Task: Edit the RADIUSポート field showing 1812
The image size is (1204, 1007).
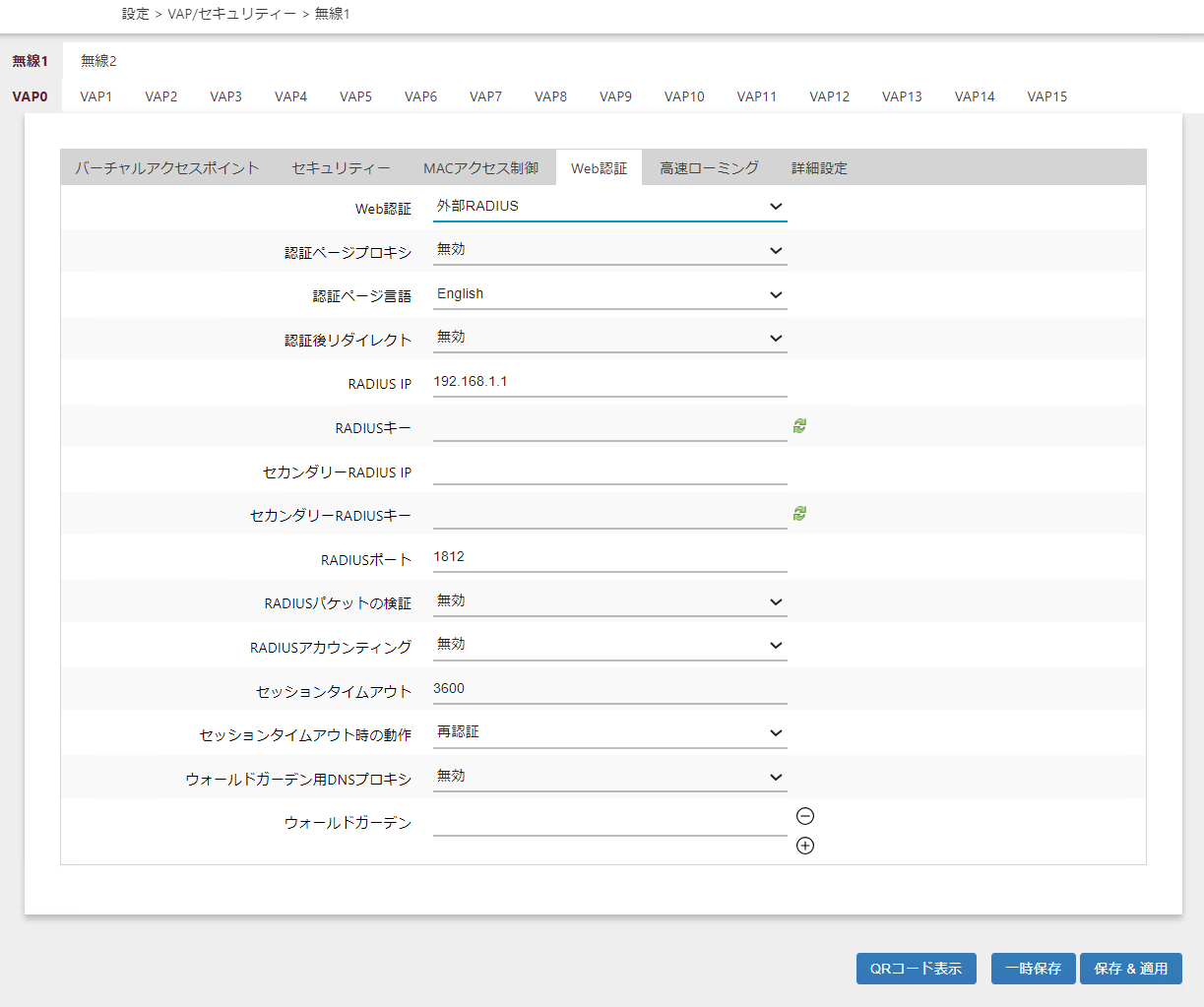Action: (x=610, y=557)
